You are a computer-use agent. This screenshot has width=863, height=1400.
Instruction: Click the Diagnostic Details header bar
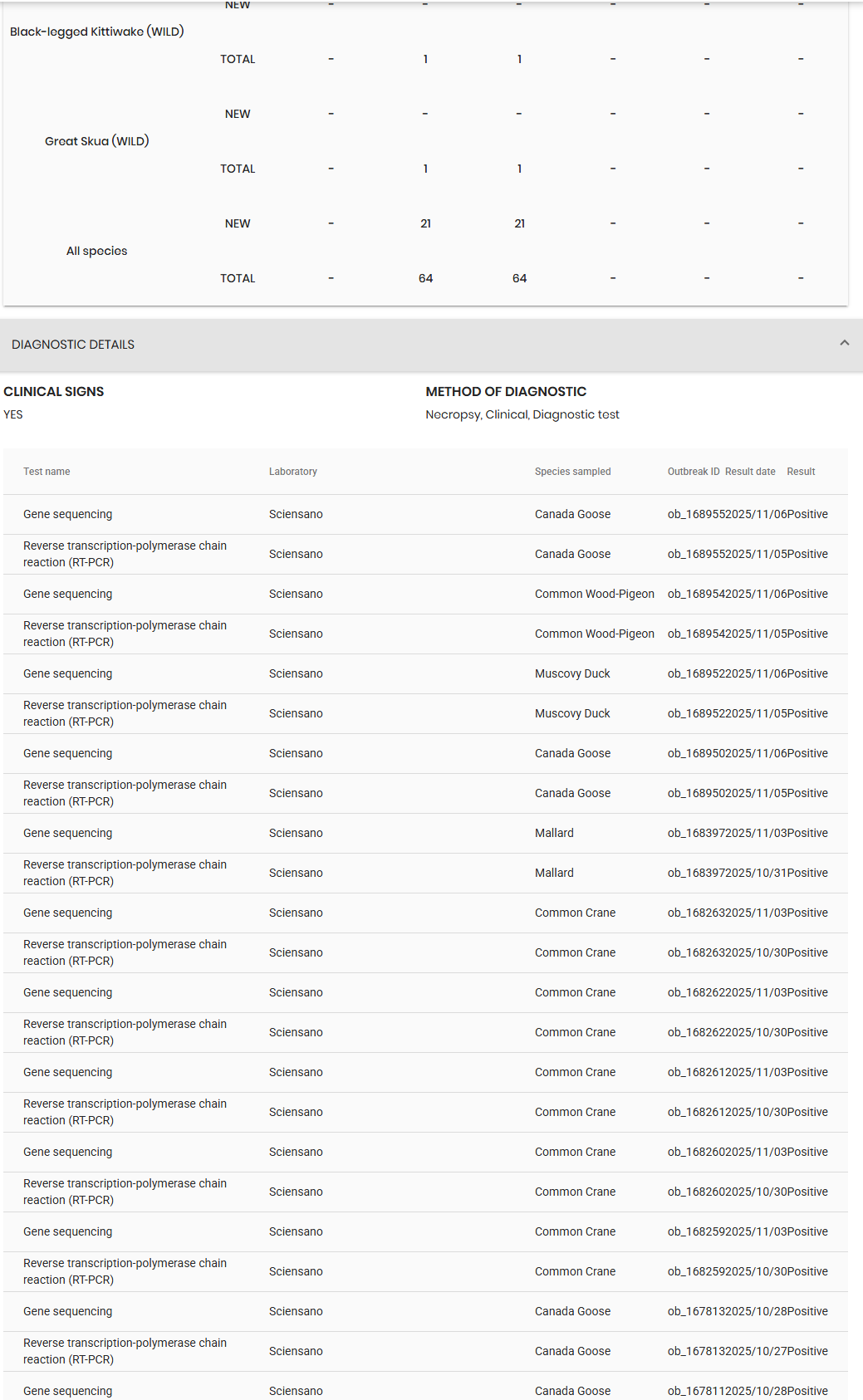431,345
